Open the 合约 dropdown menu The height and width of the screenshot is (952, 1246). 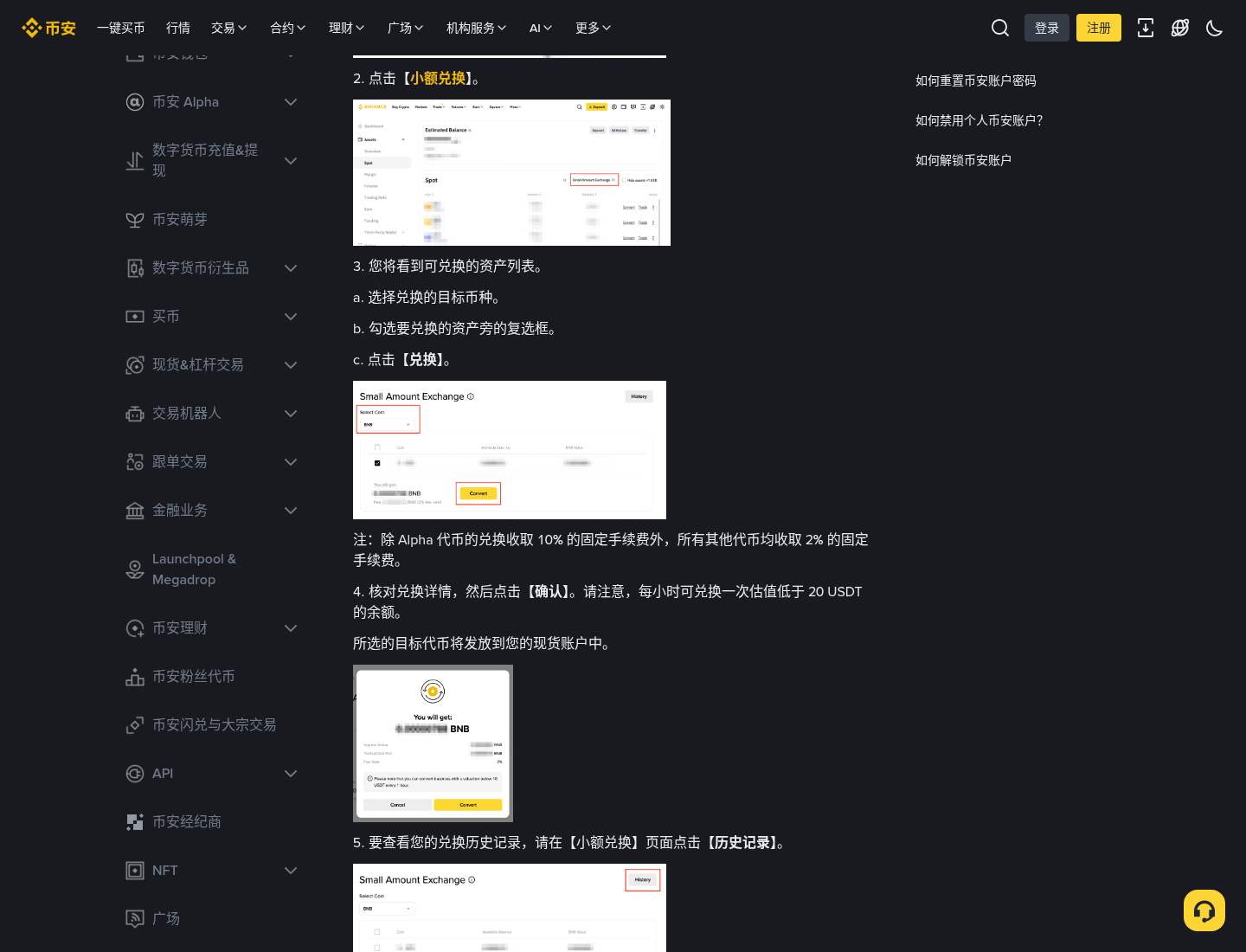pos(288,28)
